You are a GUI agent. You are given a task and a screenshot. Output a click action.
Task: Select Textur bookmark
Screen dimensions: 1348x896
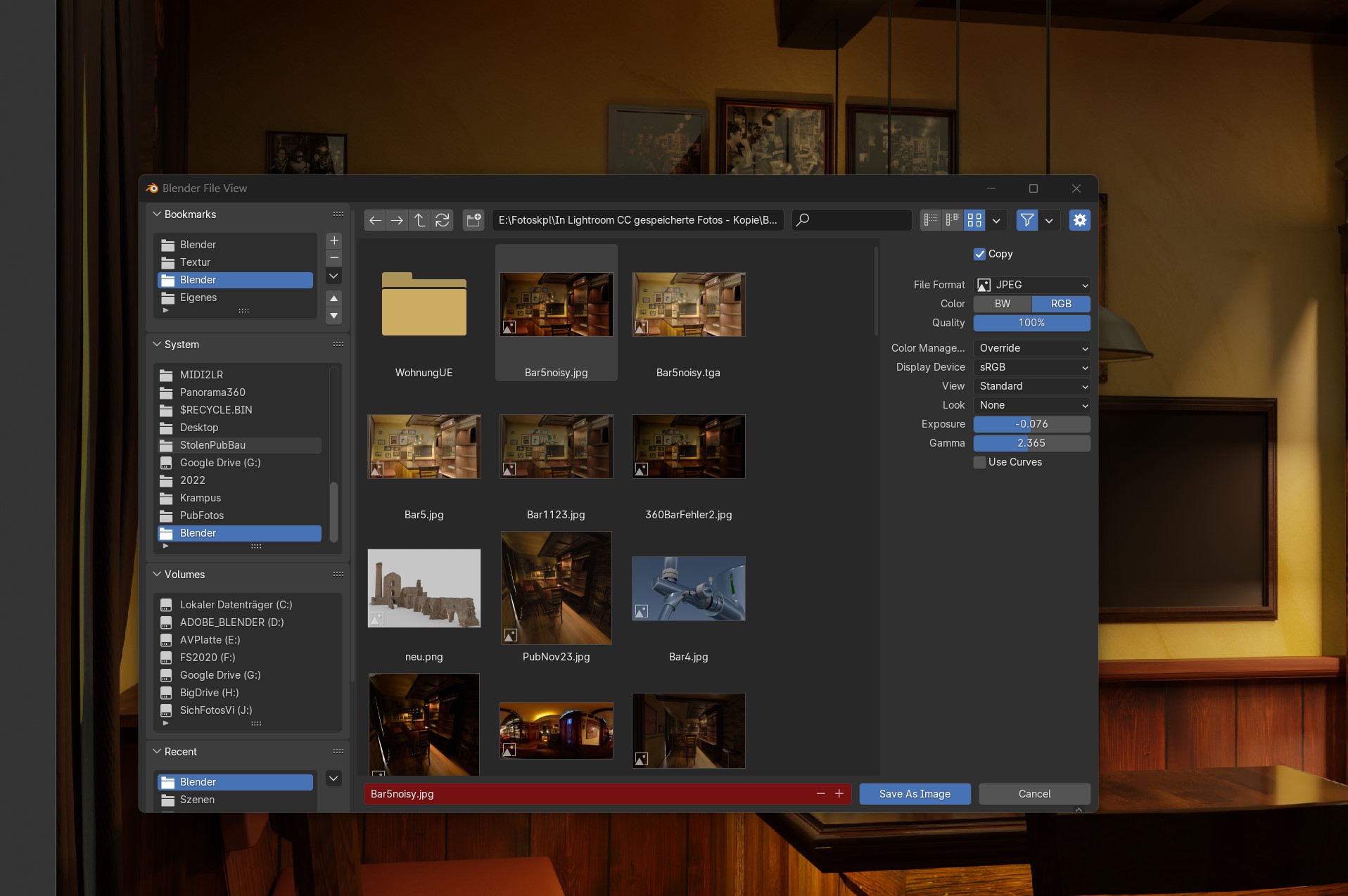point(195,262)
